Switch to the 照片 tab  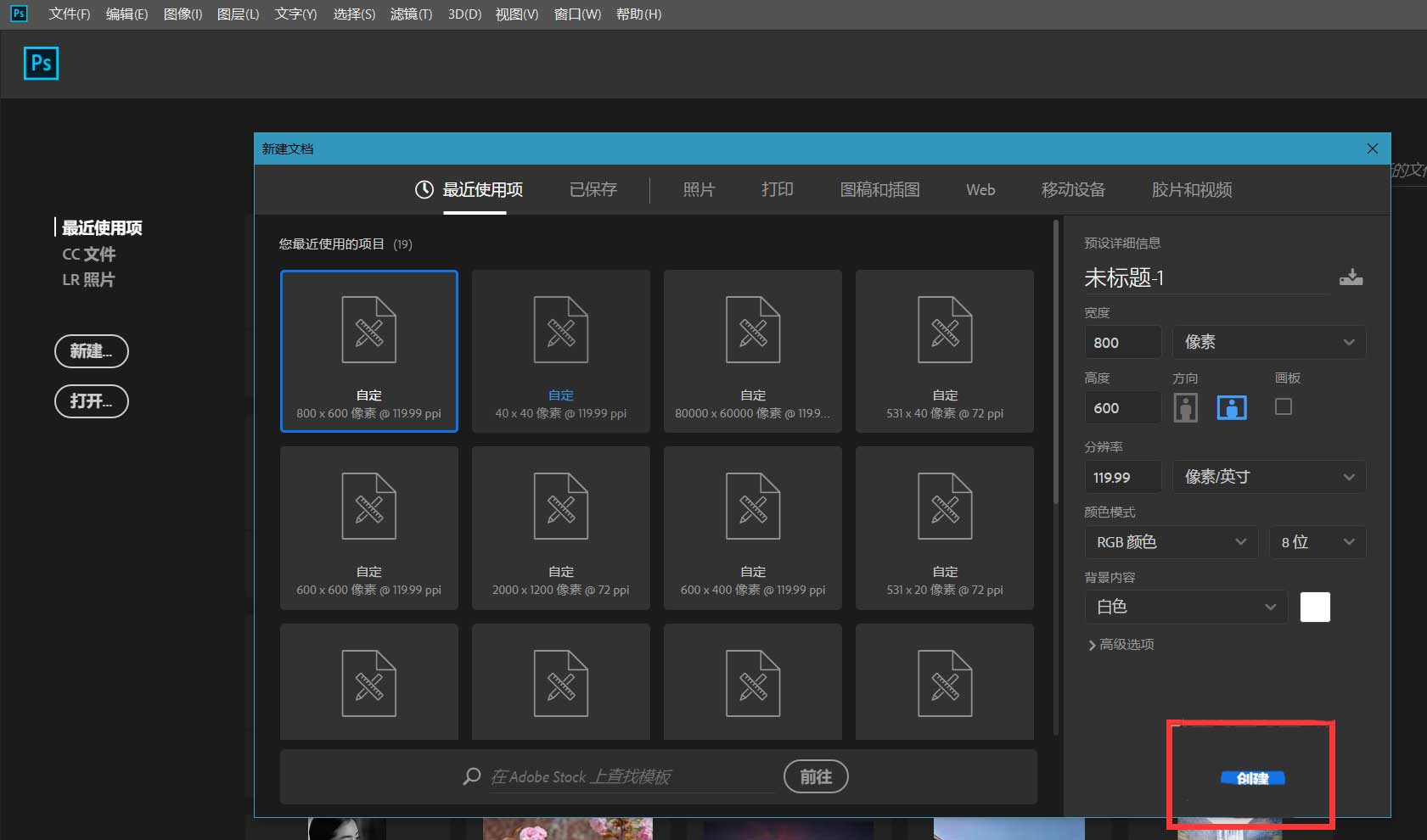click(699, 189)
